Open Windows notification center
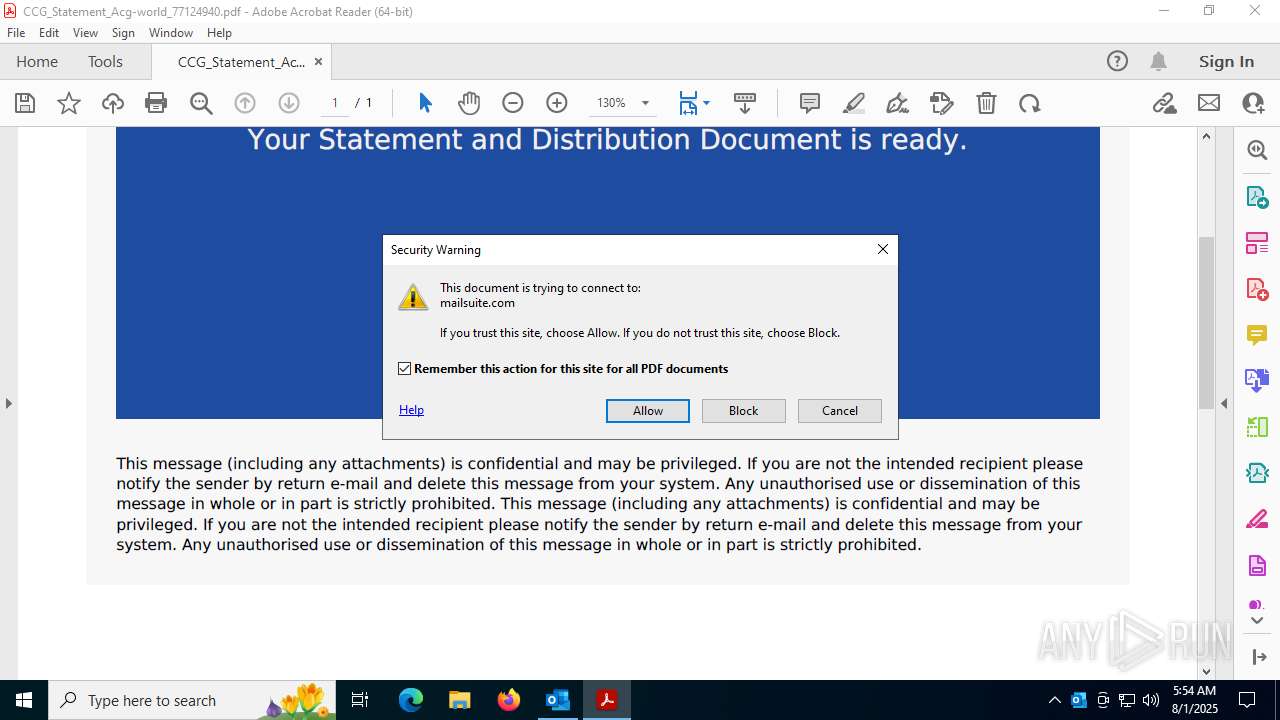The width and height of the screenshot is (1280, 720). coord(1247,700)
